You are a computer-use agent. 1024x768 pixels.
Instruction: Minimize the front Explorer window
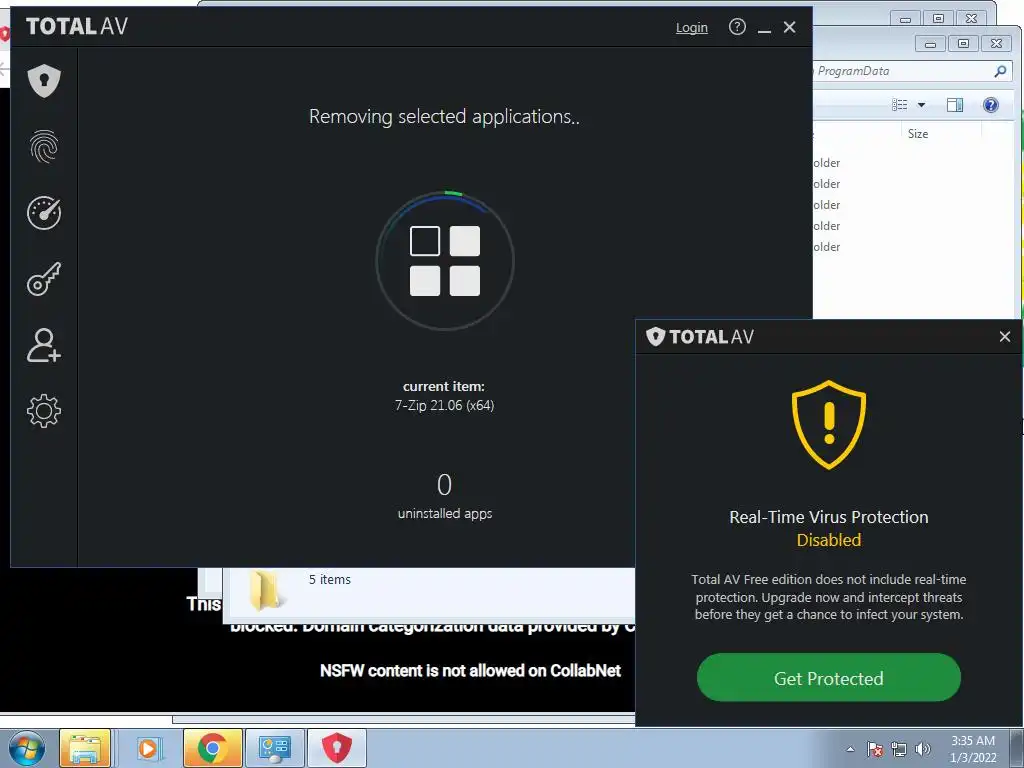click(x=931, y=44)
